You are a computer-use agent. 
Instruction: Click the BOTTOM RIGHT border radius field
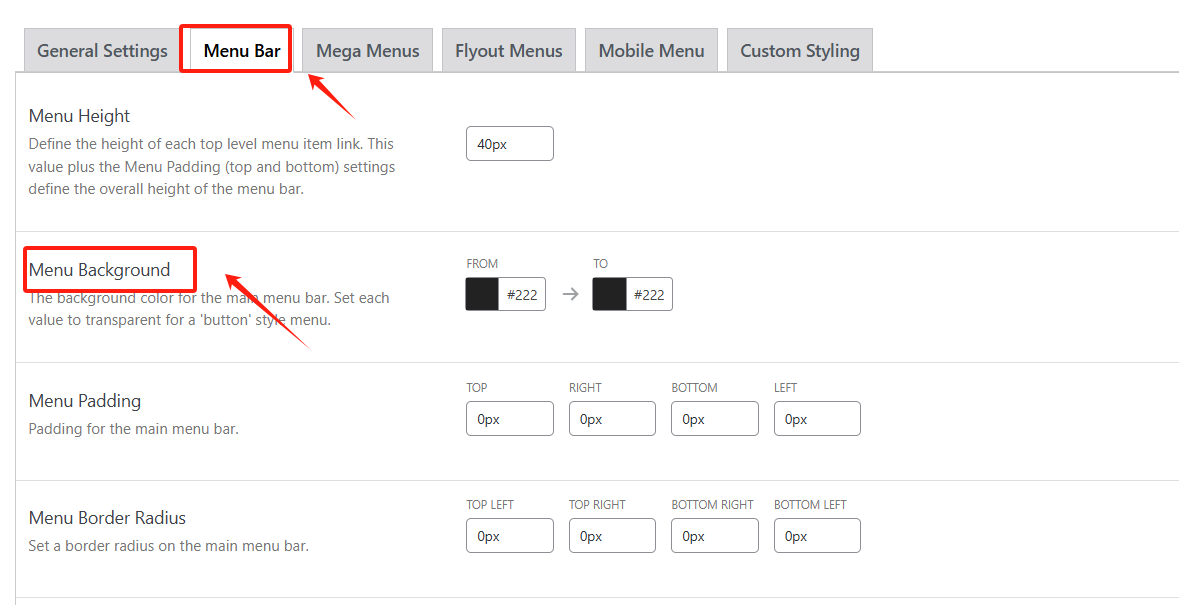pyautogui.click(x=714, y=535)
